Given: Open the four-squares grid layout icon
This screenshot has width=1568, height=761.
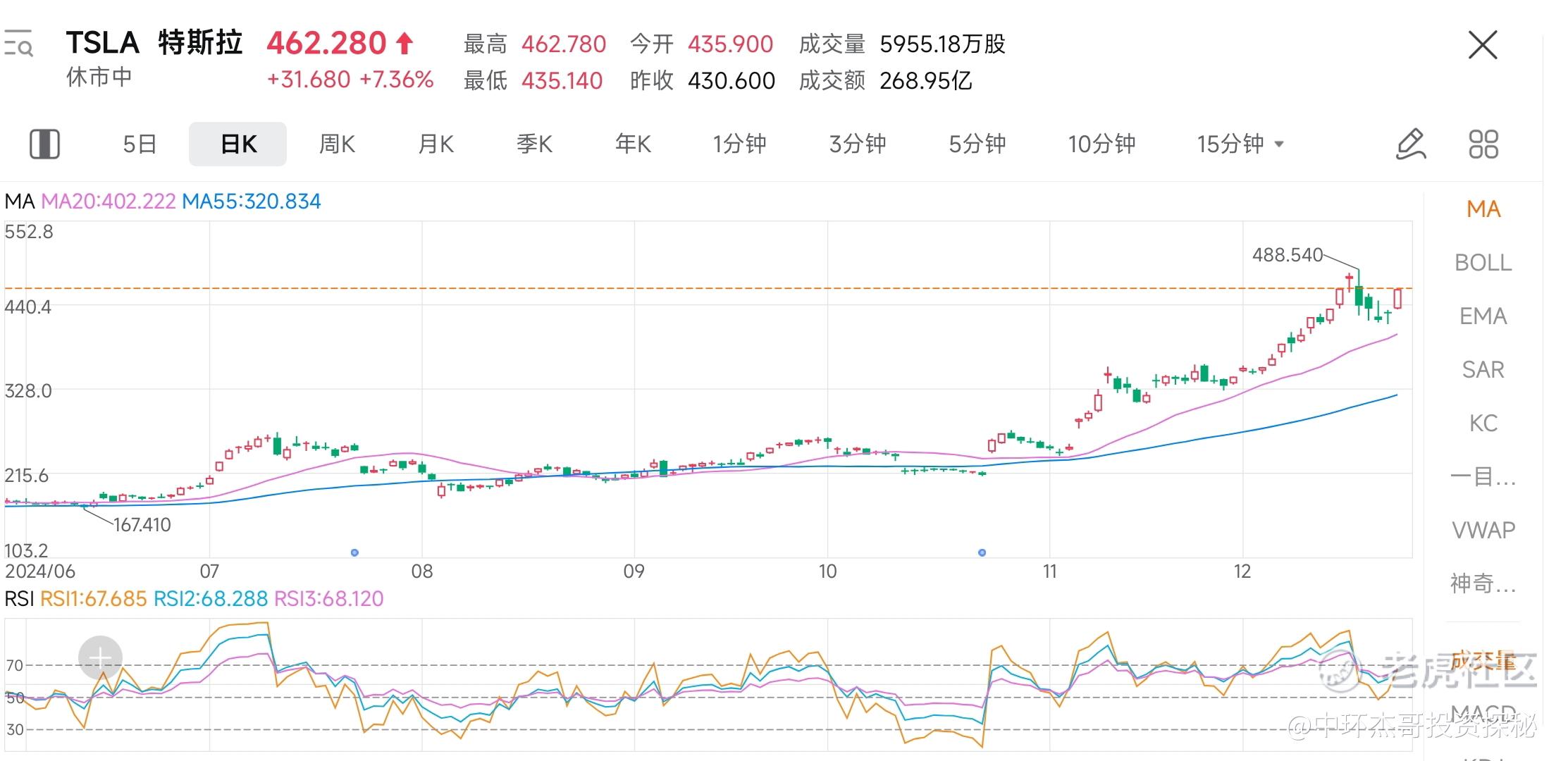Looking at the screenshot, I should point(1483,144).
